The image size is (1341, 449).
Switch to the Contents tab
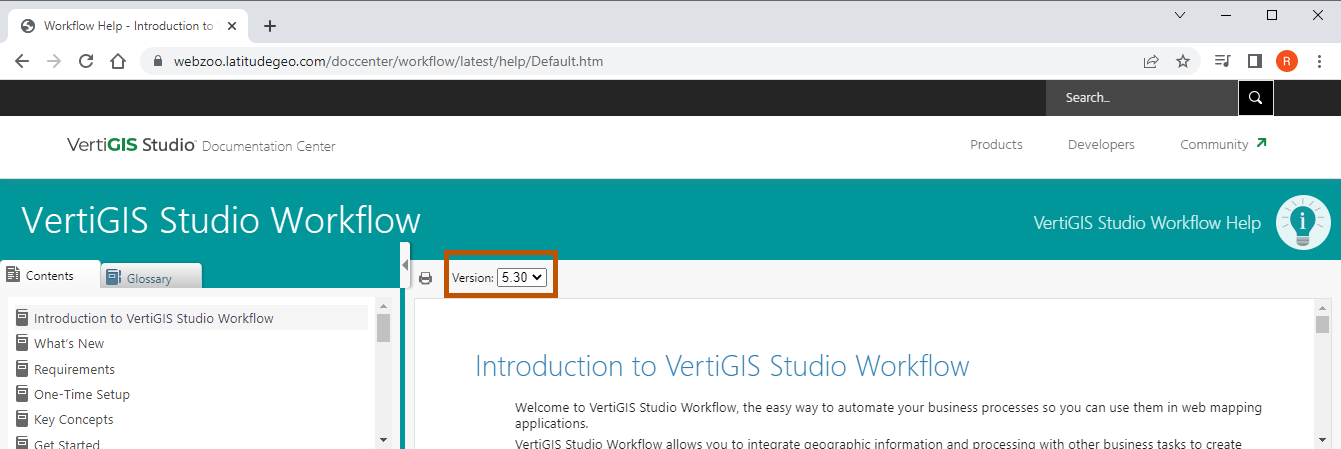point(50,275)
